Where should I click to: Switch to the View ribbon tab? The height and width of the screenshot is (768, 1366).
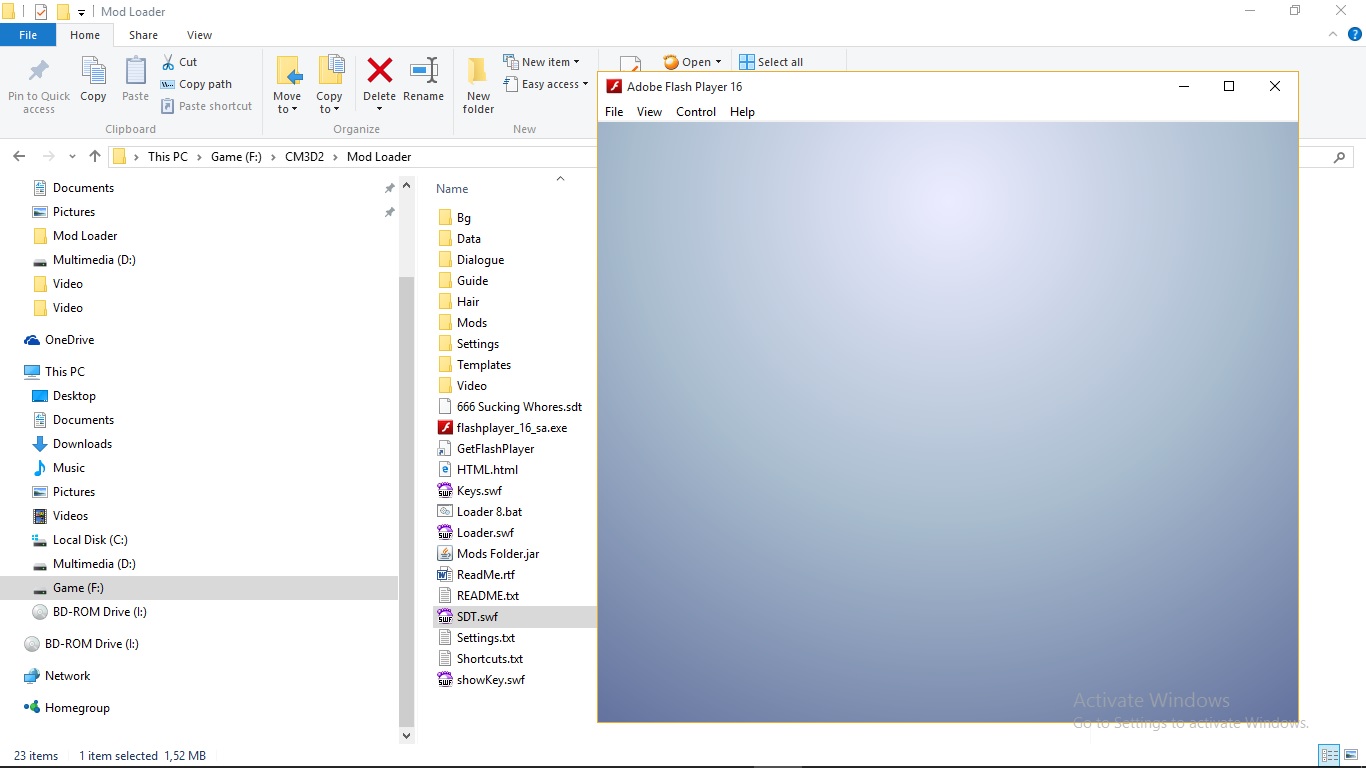[x=199, y=35]
